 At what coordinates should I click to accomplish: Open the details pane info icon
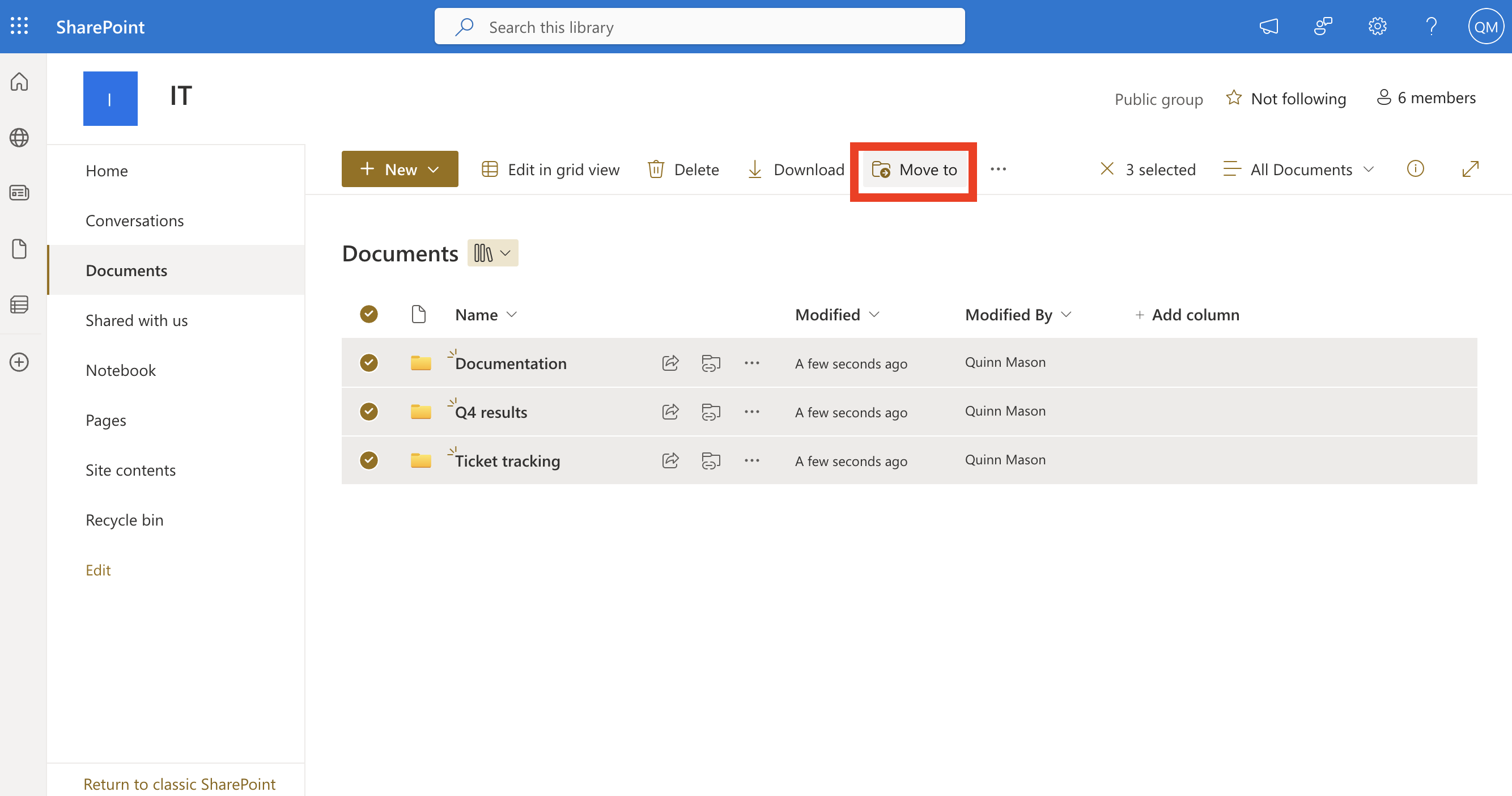tap(1415, 169)
